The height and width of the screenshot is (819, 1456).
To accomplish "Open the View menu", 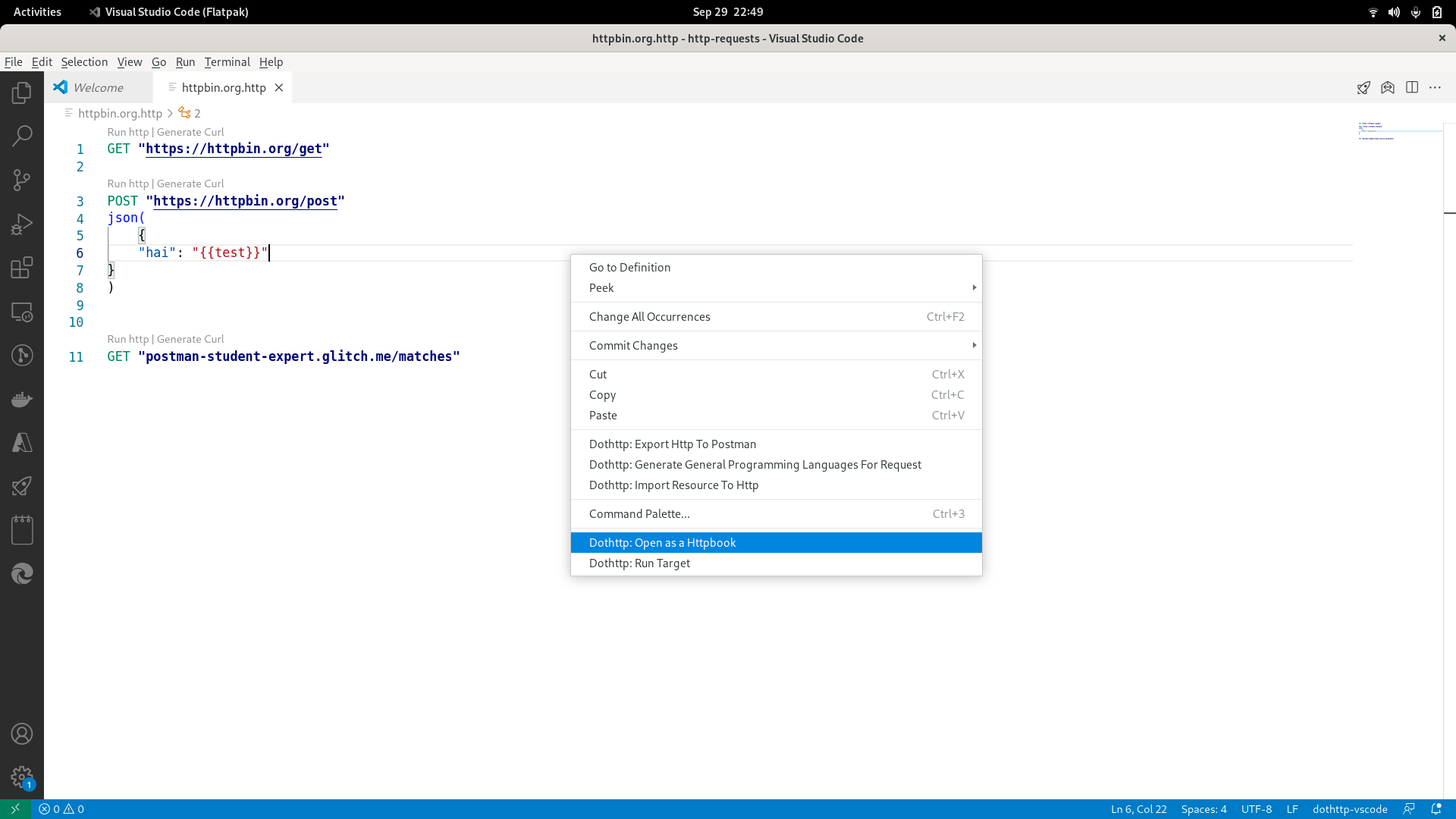I will point(130,62).
